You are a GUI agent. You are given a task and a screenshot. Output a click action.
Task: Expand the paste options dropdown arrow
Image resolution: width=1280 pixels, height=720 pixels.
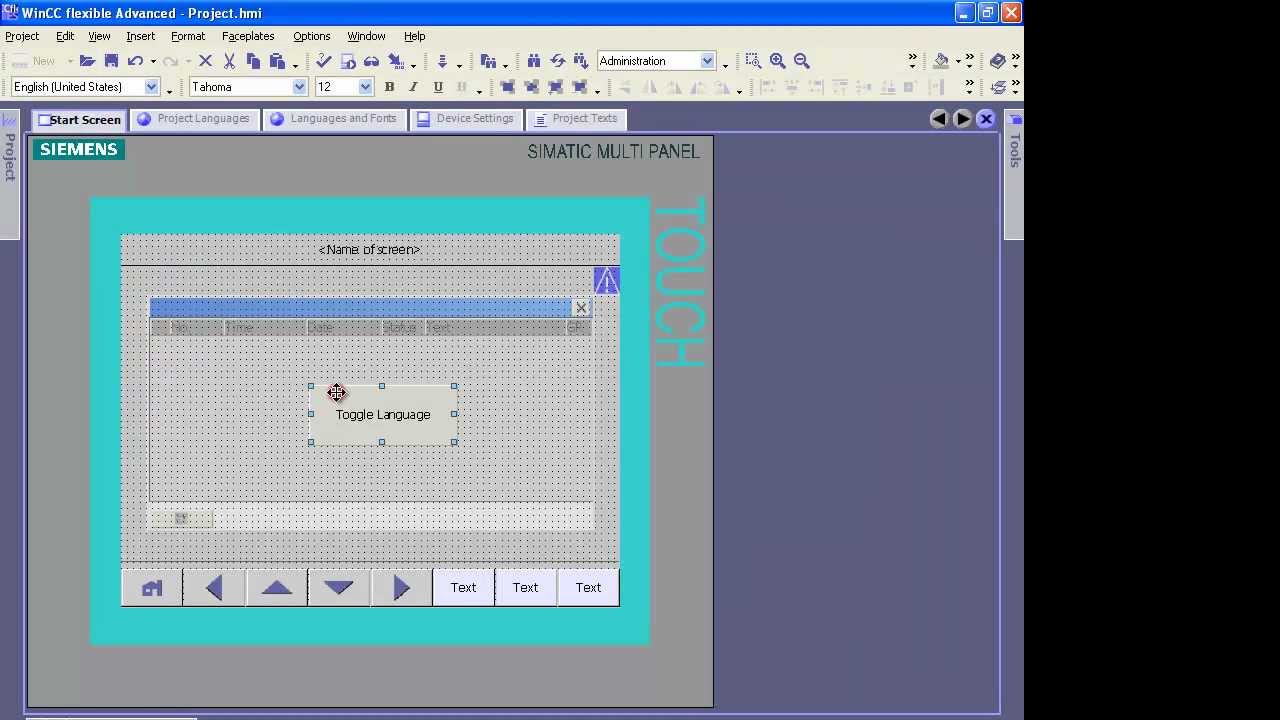tap(295, 64)
